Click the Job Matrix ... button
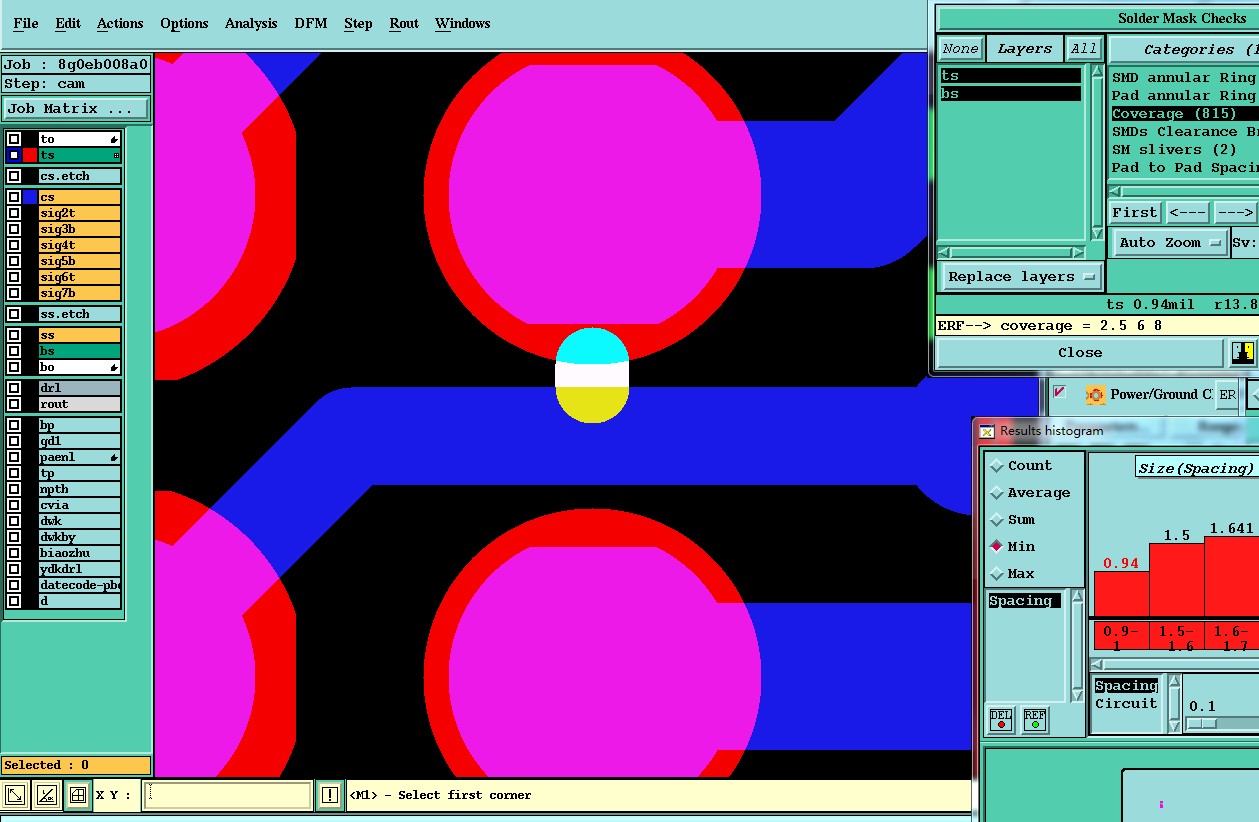Screen dimensions: 1259x822 76,108
